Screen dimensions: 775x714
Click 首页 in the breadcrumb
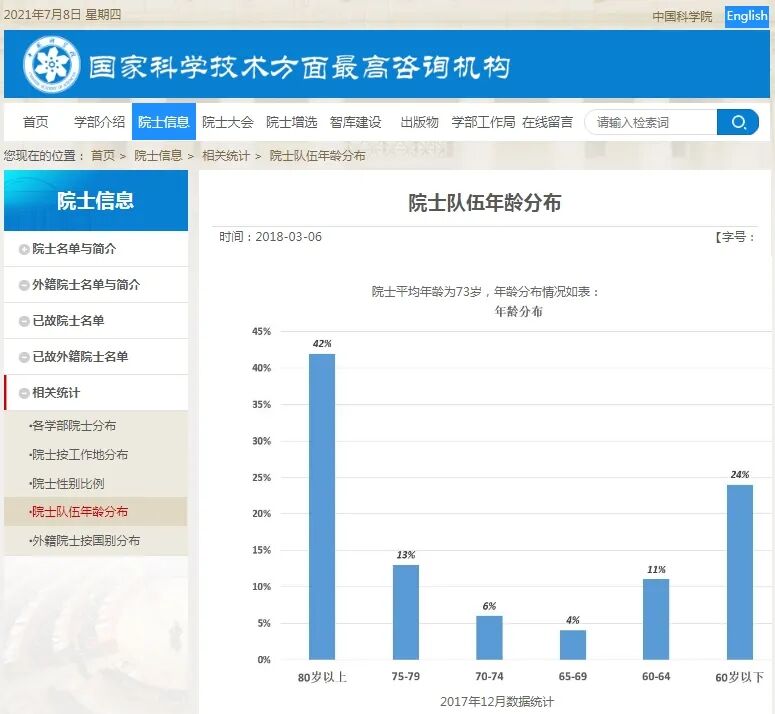103,156
